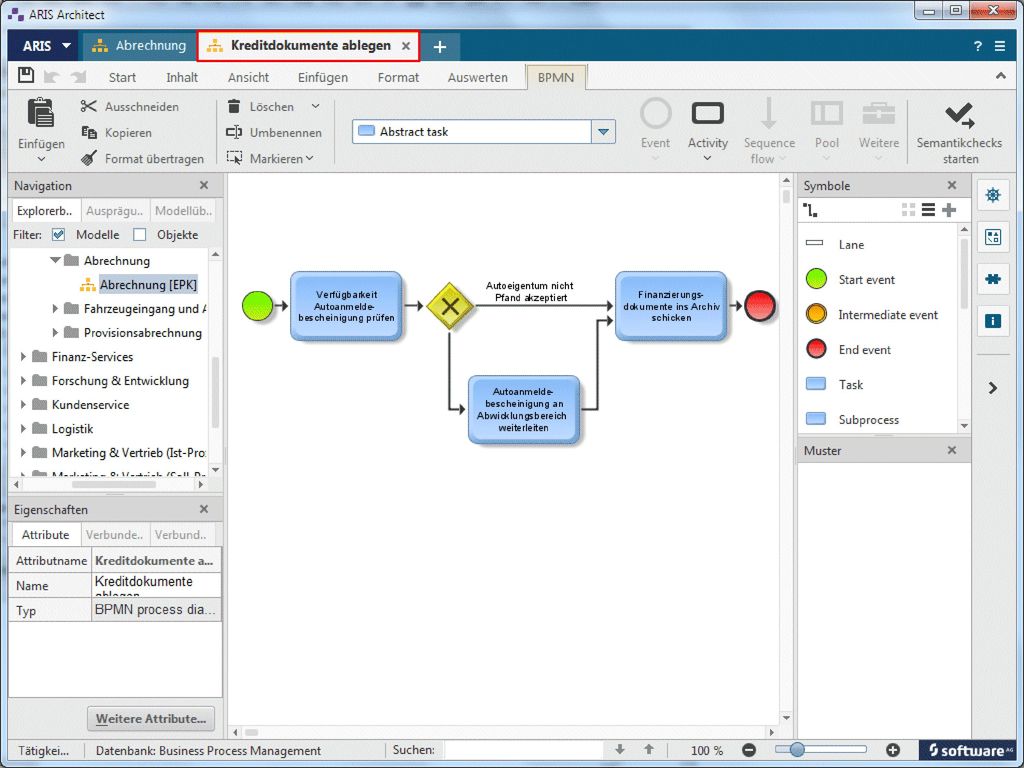
Task: Switch Symbole panel to list view
Action: (x=928, y=210)
